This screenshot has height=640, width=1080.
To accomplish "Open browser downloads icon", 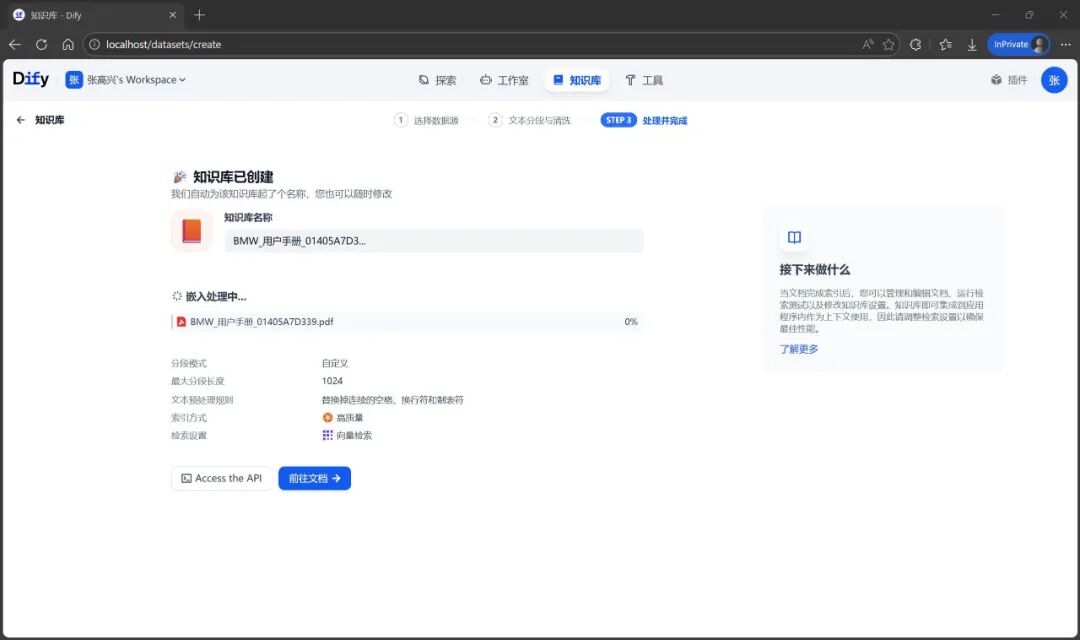I will (x=972, y=44).
